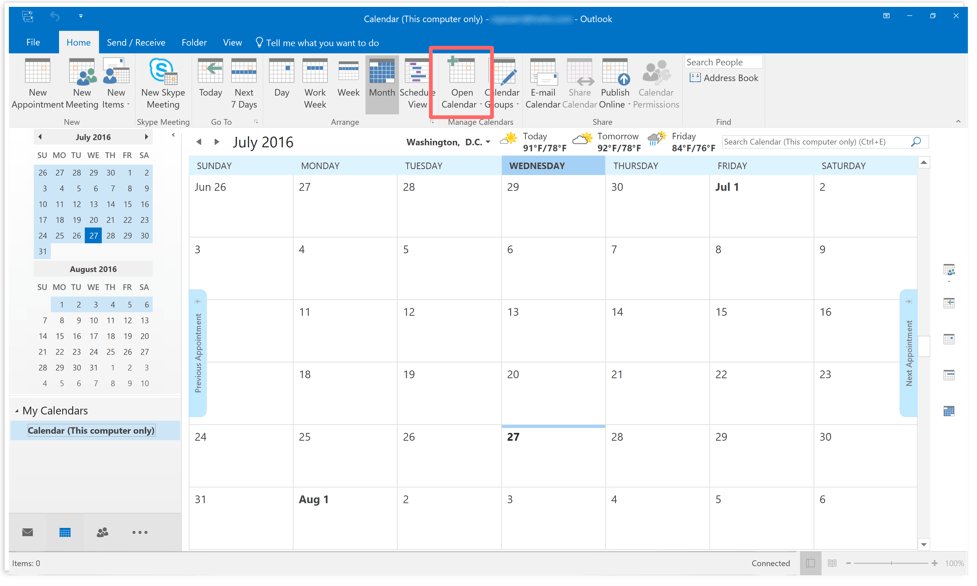This screenshot has width=977, height=586.
Task: Open Calendar dropdown in Manage Calendars
Action: point(462,84)
